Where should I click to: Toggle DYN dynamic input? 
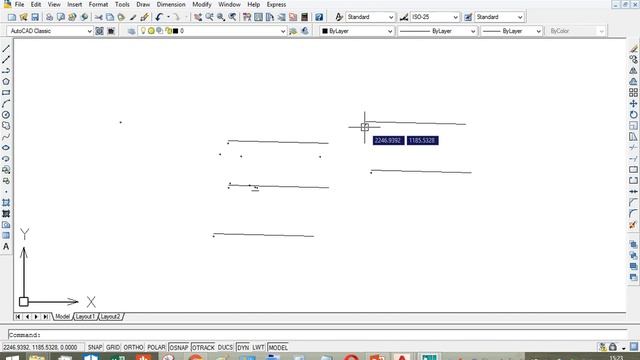pyautogui.click(x=243, y=347)
